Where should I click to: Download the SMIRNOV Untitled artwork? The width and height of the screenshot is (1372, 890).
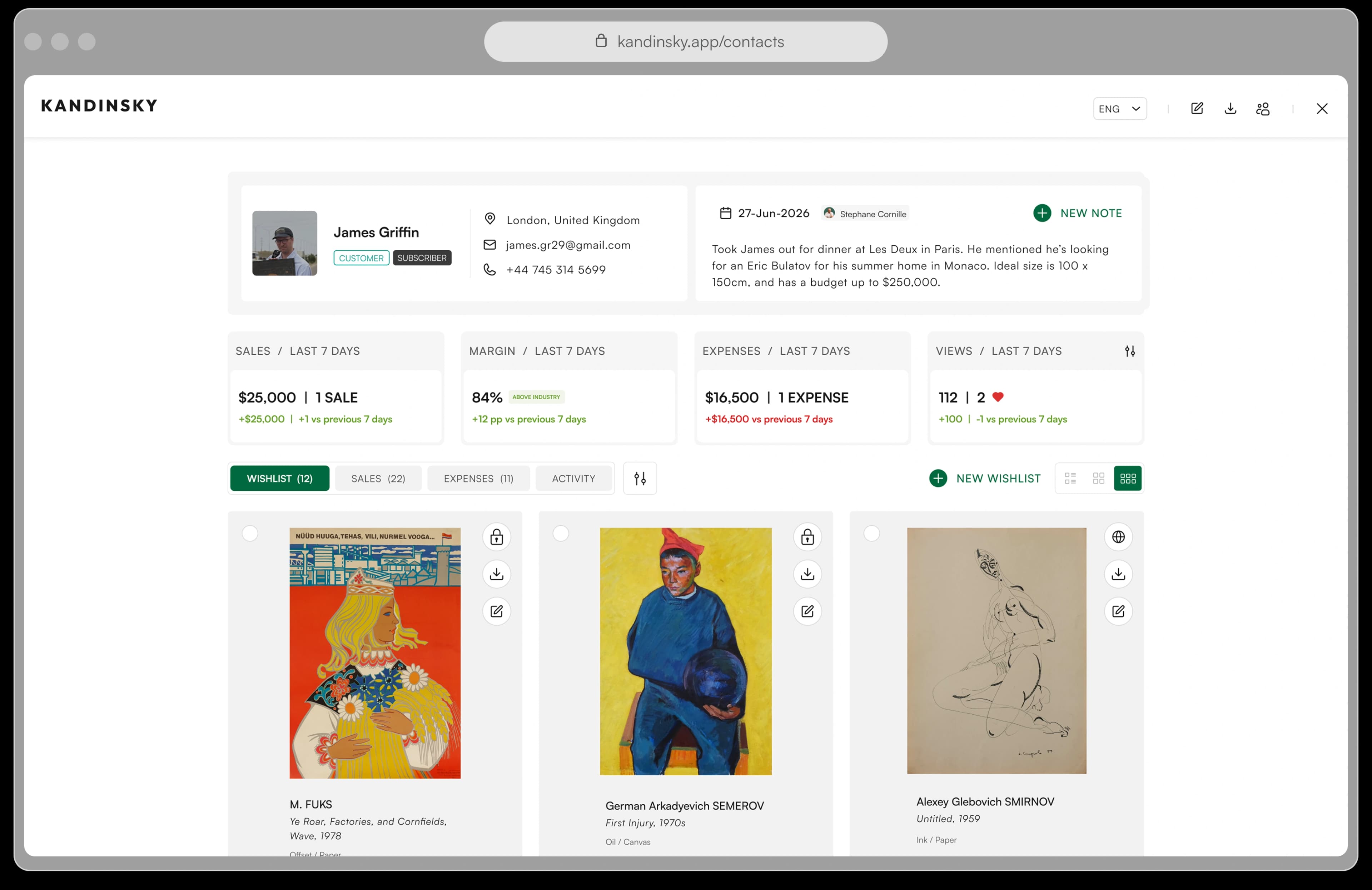[x=1118, y=574]
